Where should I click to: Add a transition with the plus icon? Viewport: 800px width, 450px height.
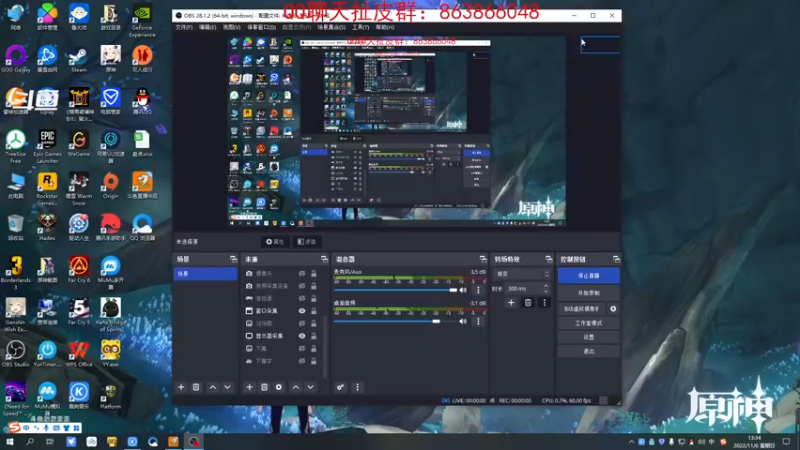click(x=511, y=303)
